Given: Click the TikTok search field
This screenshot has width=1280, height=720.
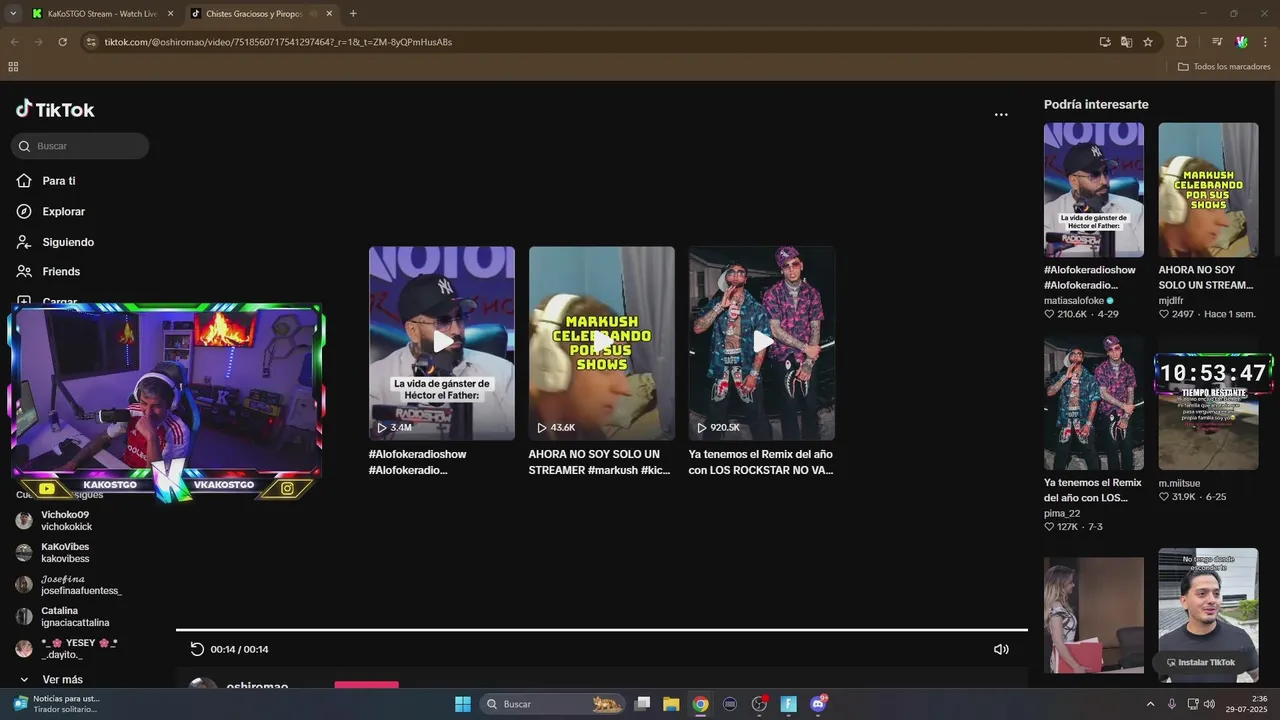Looking at the screenshot, I should [x=80, y=146].
